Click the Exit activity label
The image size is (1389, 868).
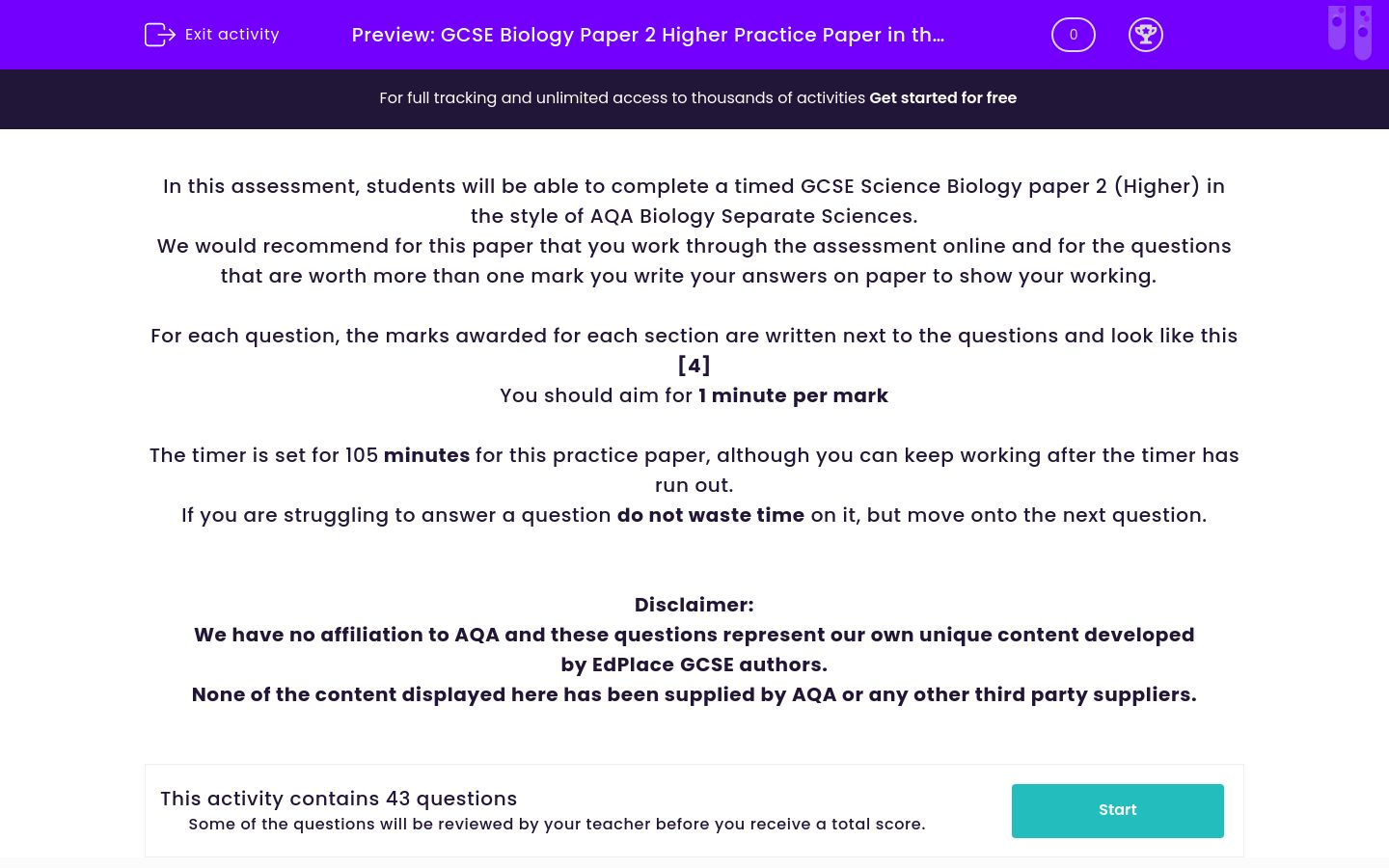click(231, 34)
